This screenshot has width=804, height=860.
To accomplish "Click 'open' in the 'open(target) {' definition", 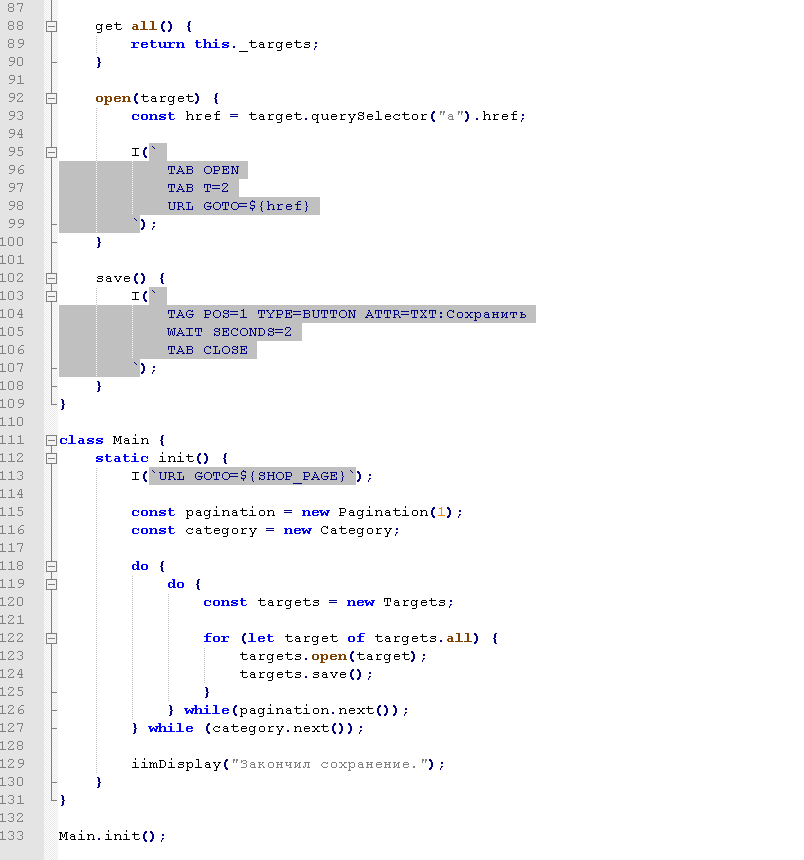I will point(113,98).
